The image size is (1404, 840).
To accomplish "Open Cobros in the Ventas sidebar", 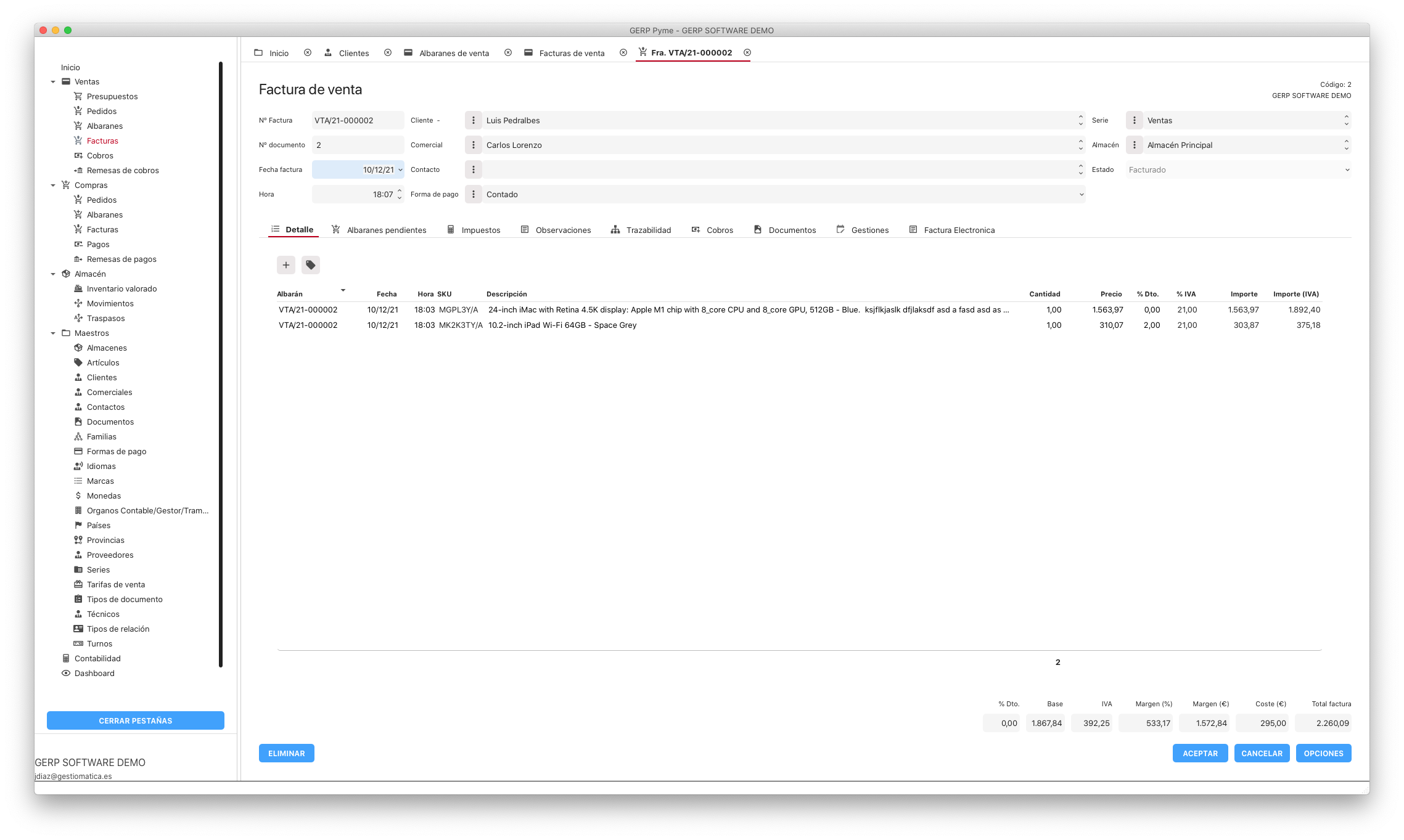I will click(100, 155).
